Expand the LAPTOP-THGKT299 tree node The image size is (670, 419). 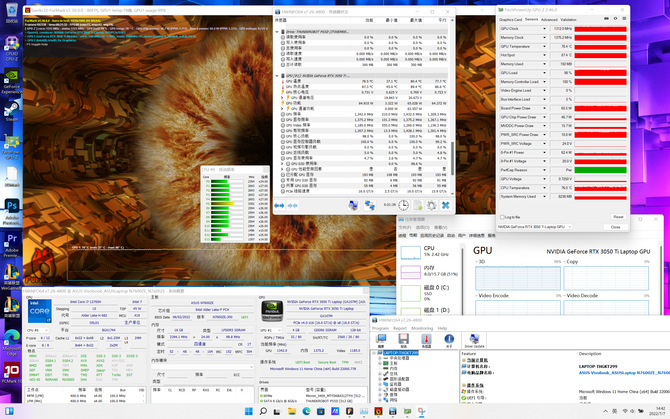[376, 353]
